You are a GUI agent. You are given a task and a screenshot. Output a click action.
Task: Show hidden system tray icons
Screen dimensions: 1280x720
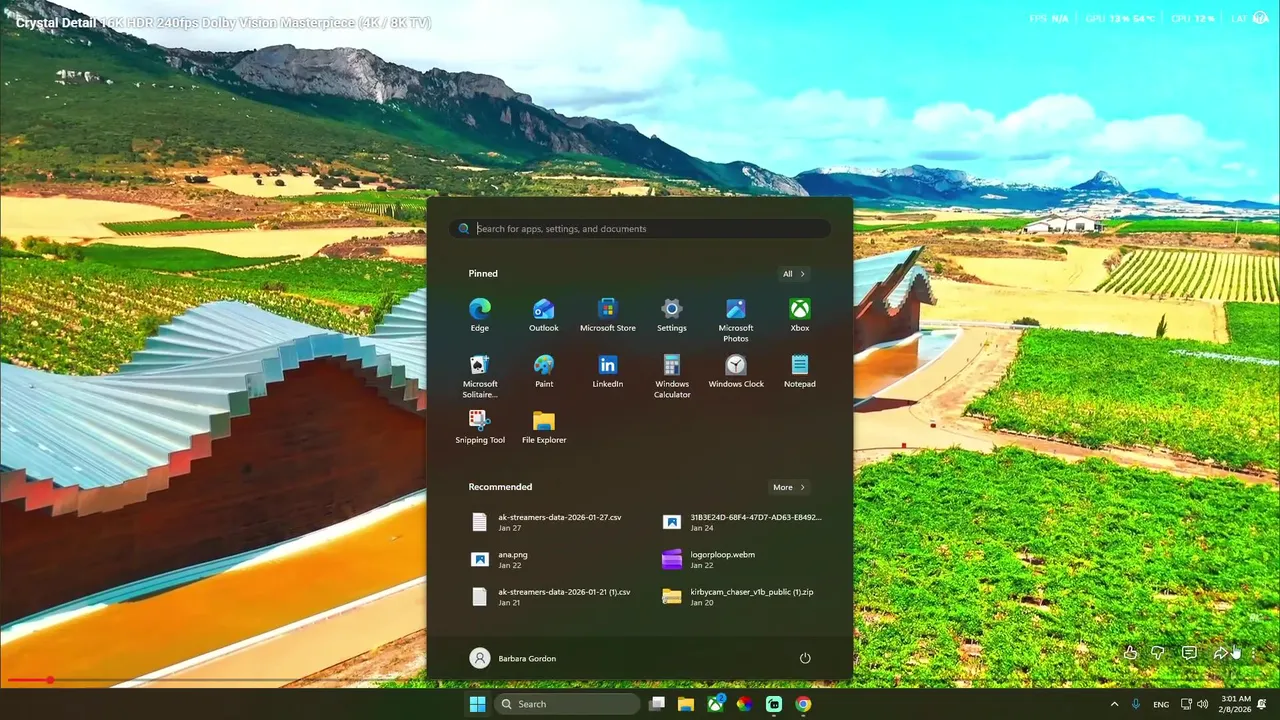click(x=1114, y=704)
